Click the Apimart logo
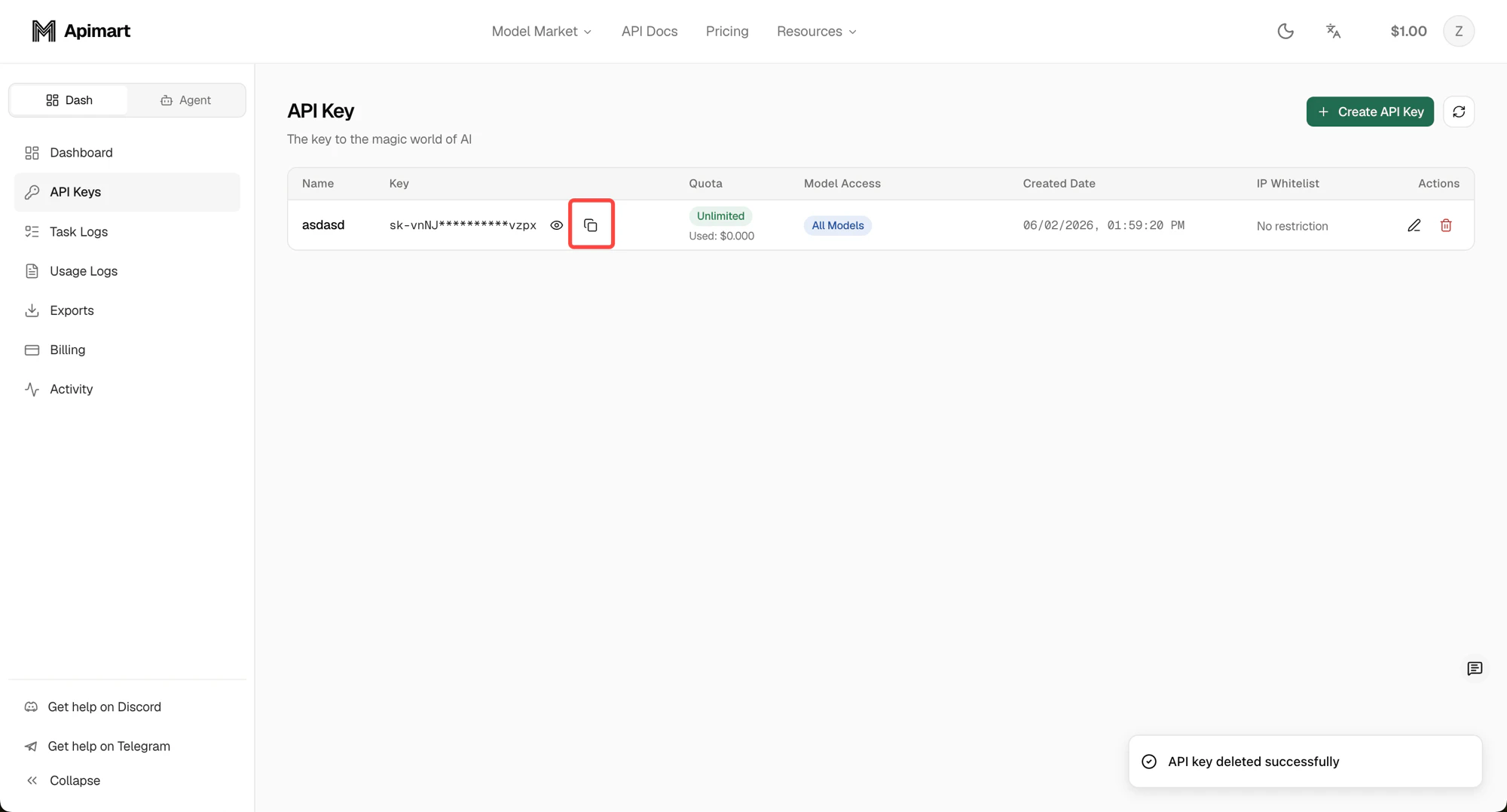Image resolution: width=1507 pixels, height=812 pixels. point(81,31)
